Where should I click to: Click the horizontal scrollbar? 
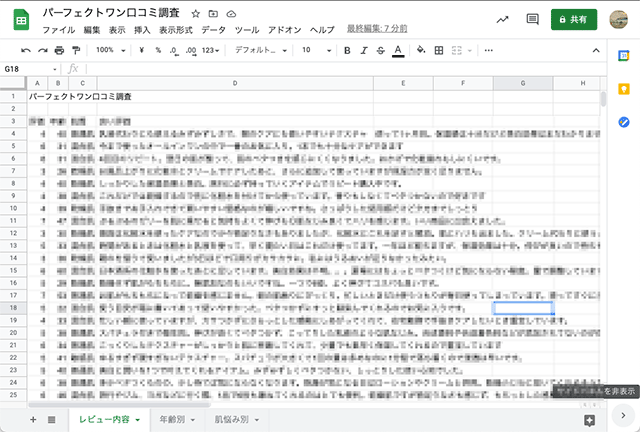119,405
